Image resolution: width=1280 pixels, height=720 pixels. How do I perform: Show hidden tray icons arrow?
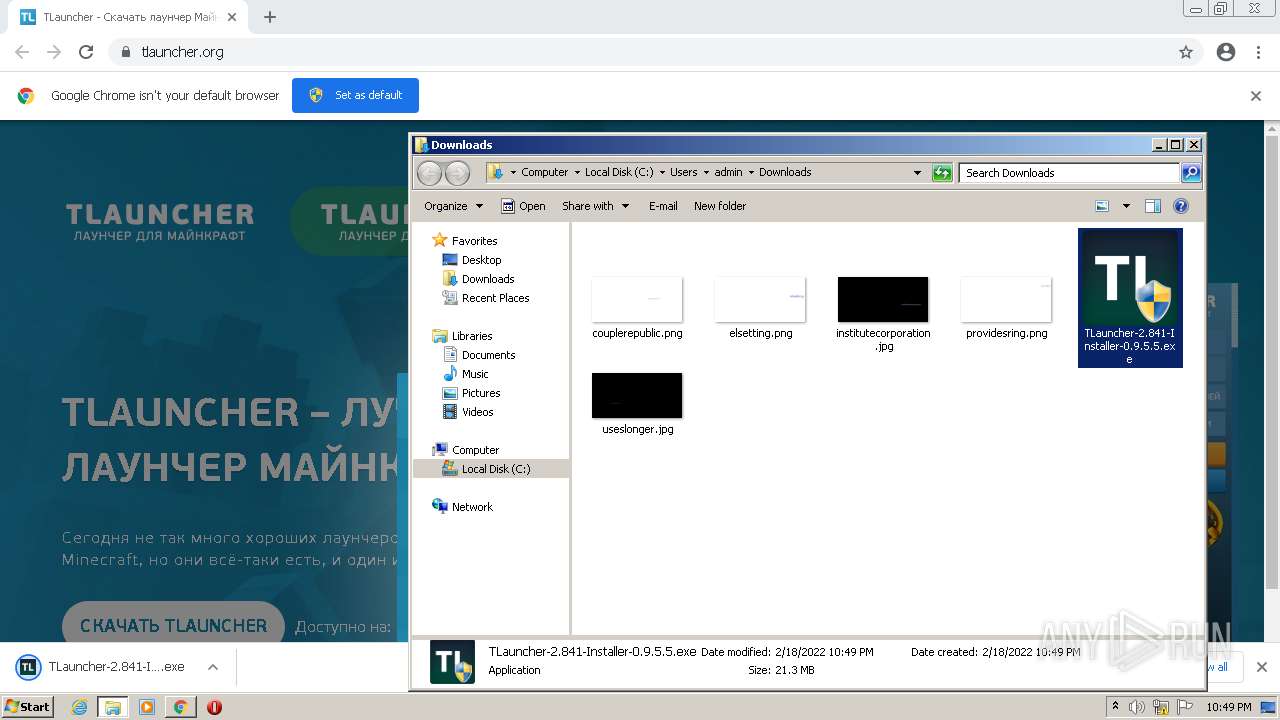coord(1116,707)
